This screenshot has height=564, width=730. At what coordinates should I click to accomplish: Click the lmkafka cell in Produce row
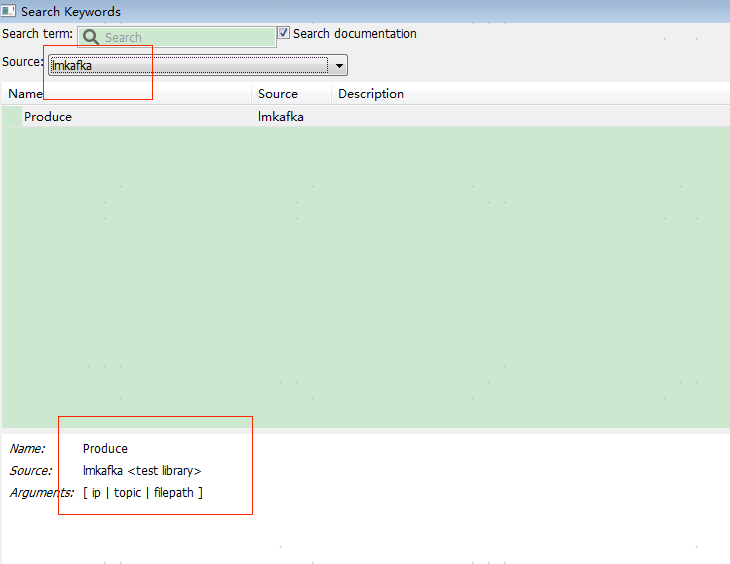[281, 116]
